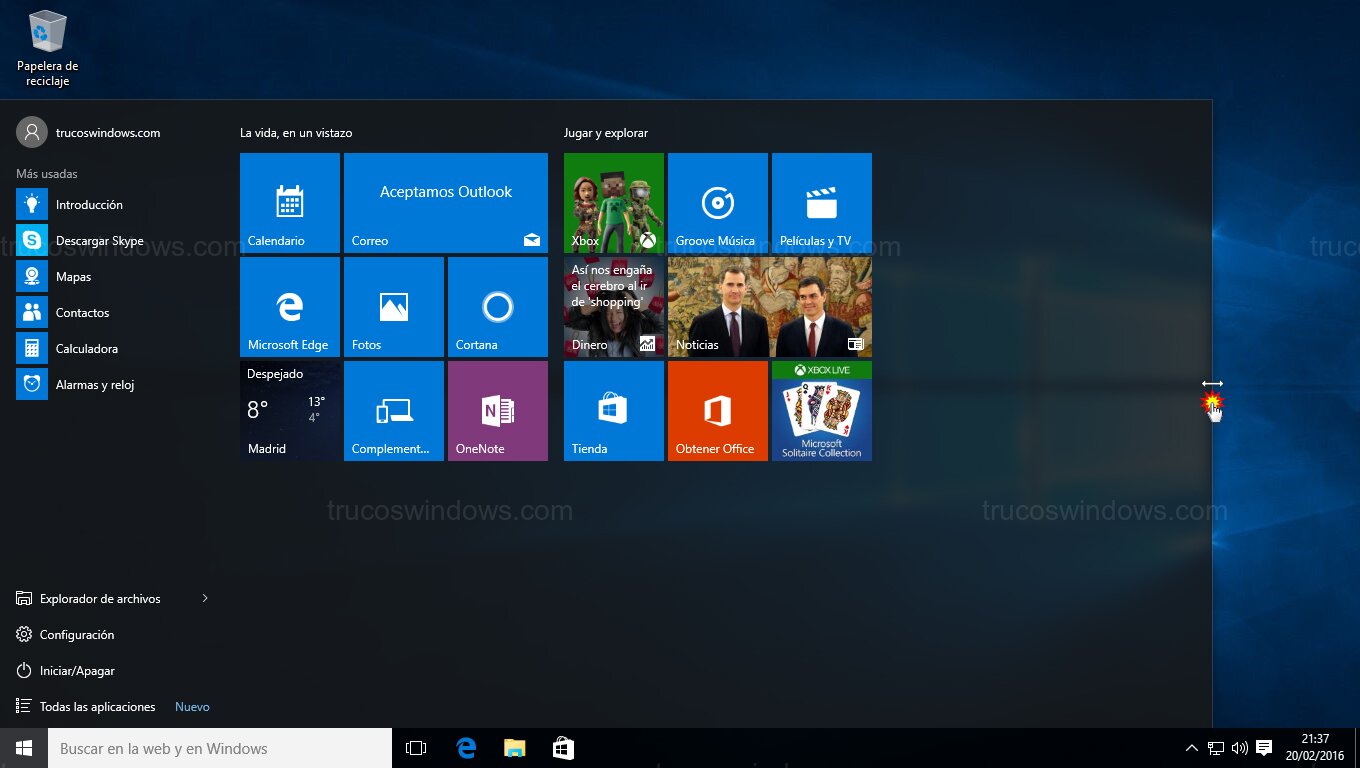Expand Todas las aplicaciones list
Viewport: 1360px width, 768px height.
[97, 707]
